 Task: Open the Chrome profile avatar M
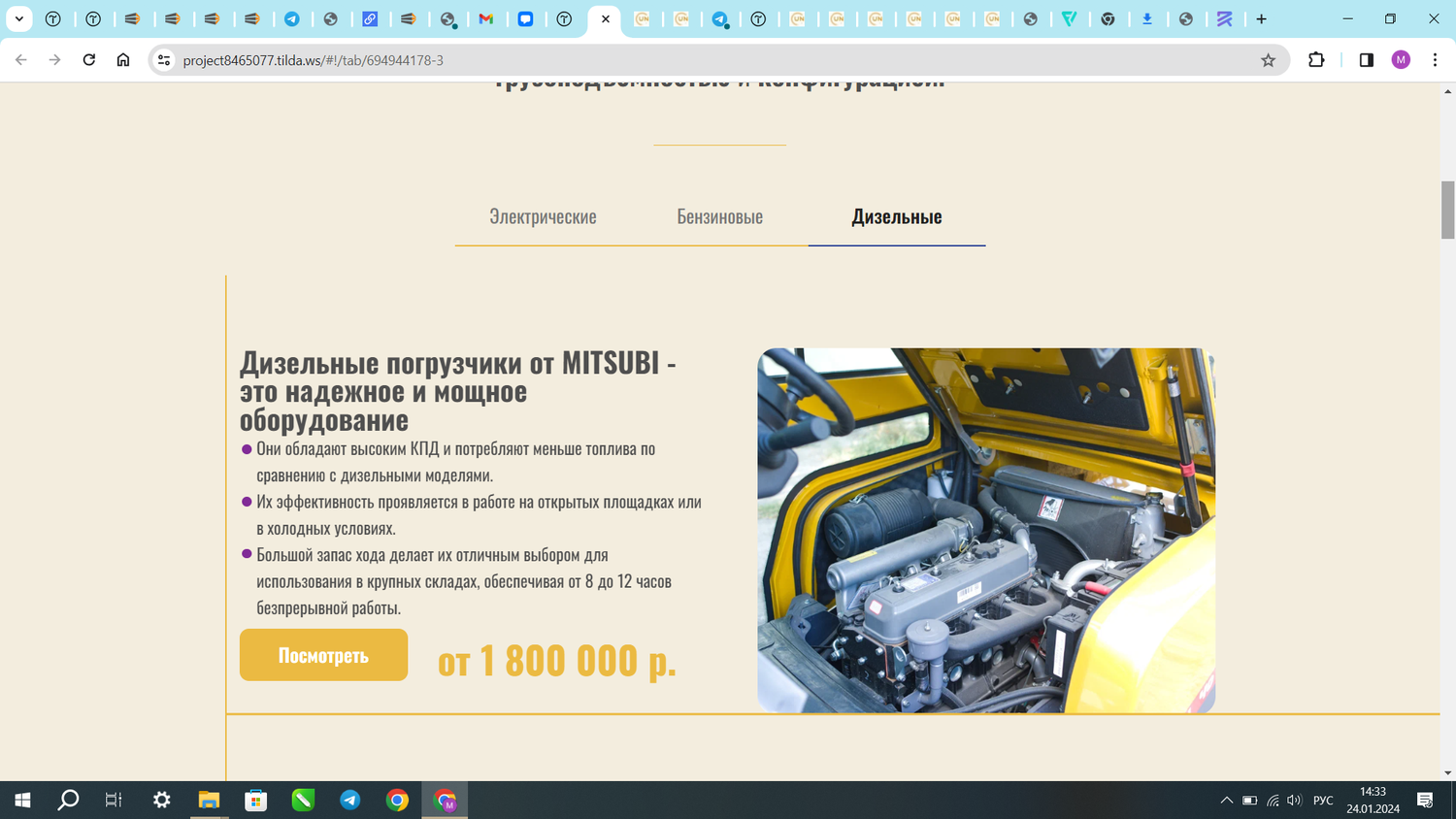pyautogui.click(x=1401, y=60)
